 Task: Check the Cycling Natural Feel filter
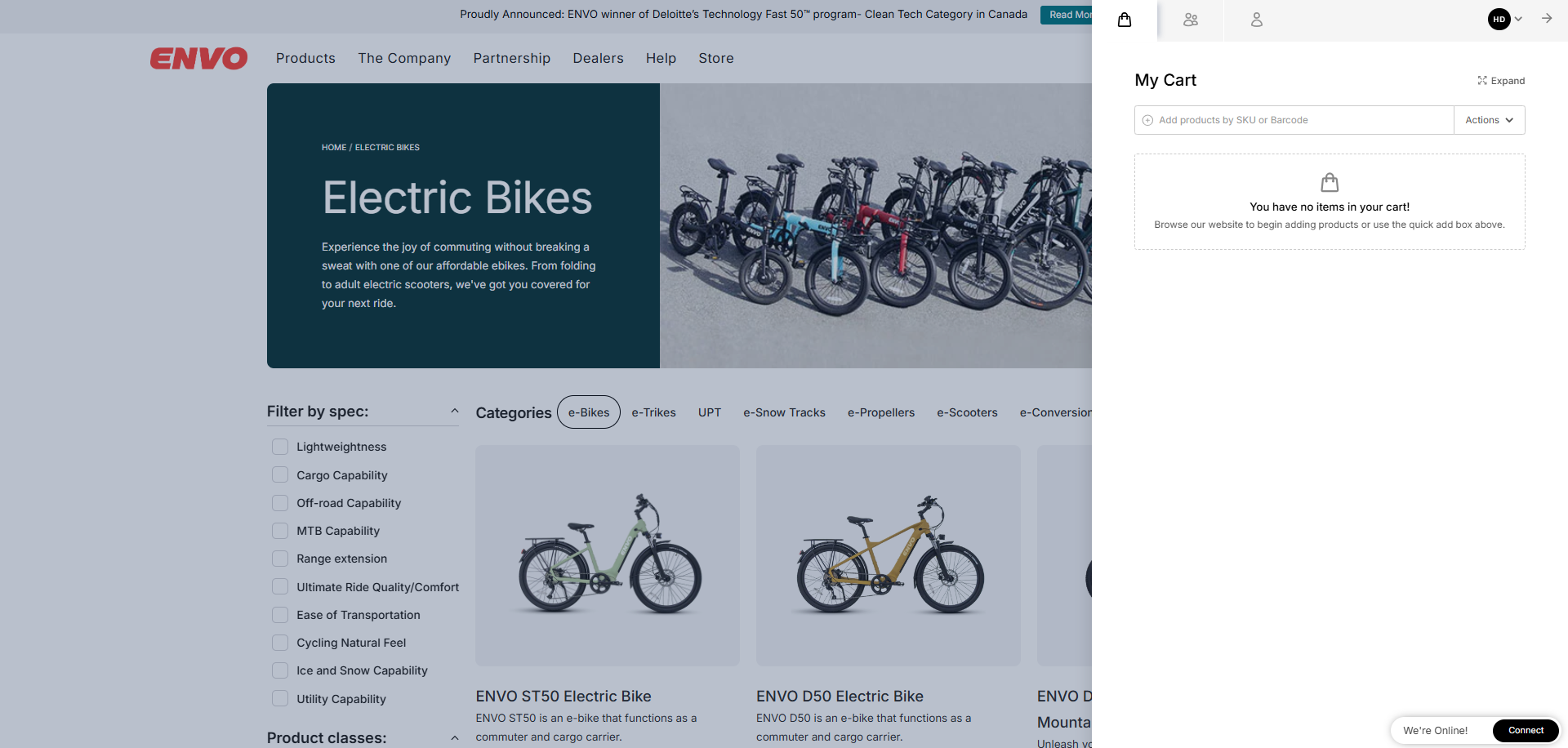pos(280,643)
